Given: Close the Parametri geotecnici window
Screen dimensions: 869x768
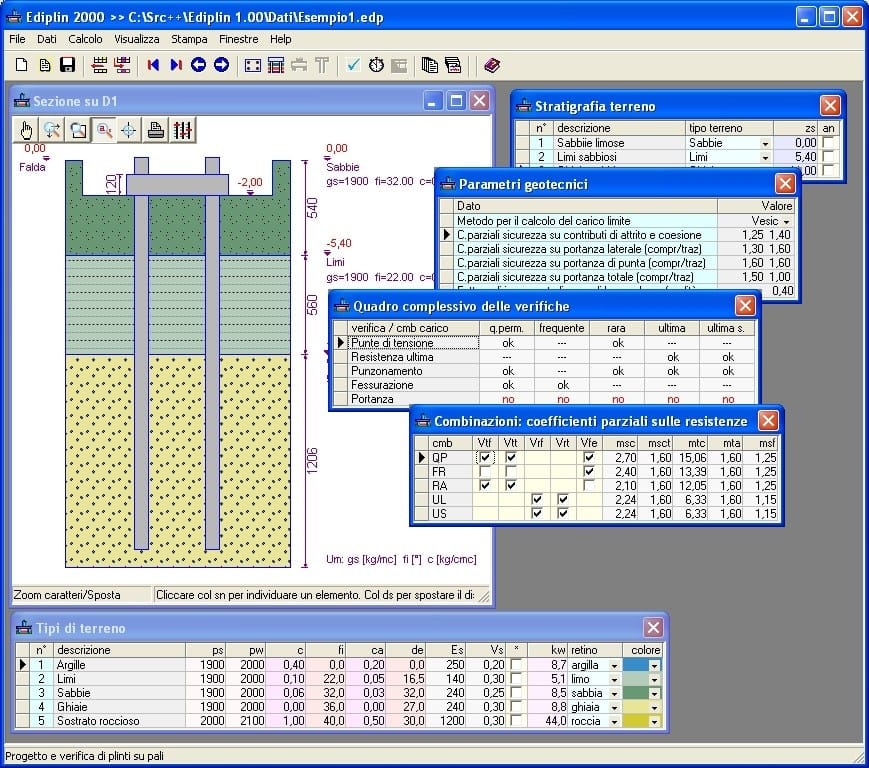Looking at the screenshot, I should 785,184.
